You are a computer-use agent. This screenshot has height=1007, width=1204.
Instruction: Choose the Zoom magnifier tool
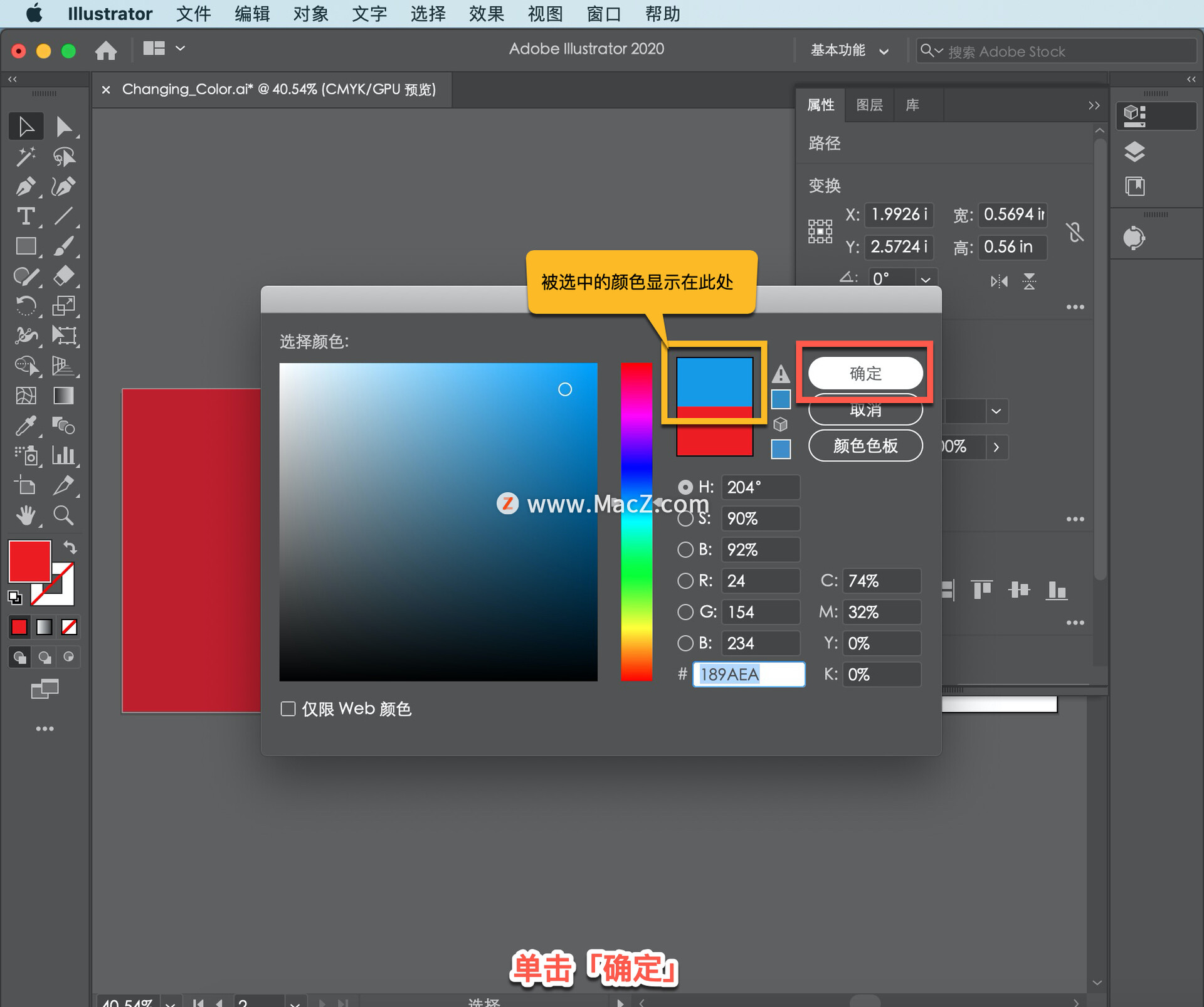point(63,515)
